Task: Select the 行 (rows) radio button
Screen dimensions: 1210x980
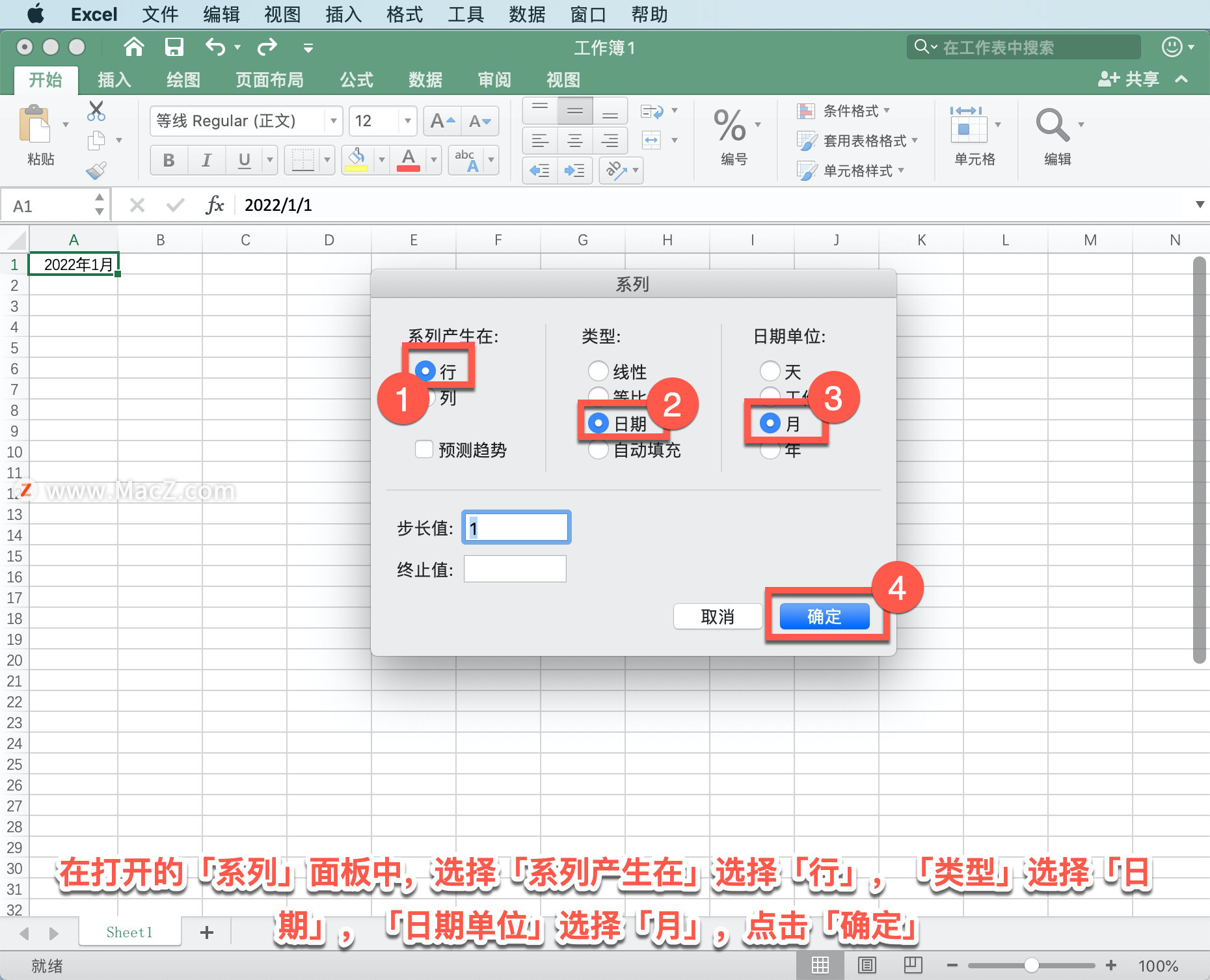Action: tap(425, 371)
